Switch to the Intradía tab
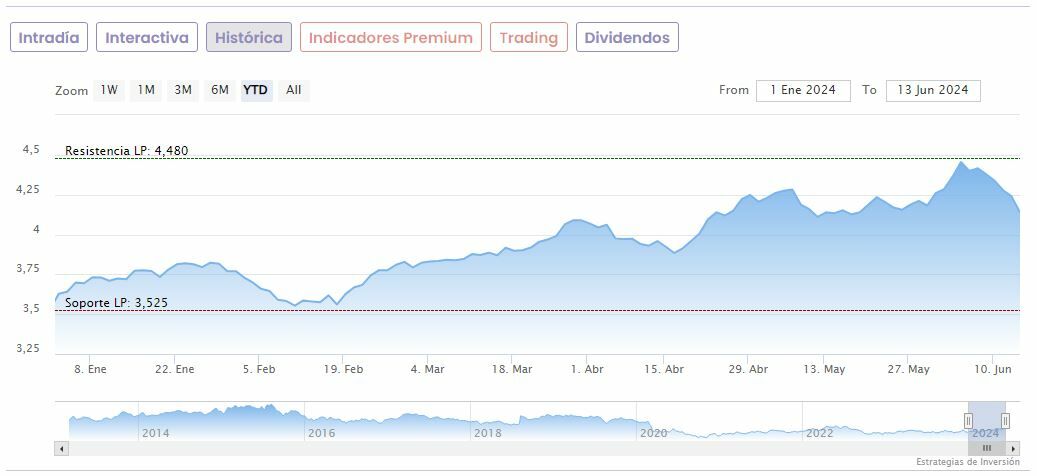The height and width of the screenshot is (476, 1037). tap(49, 38)
